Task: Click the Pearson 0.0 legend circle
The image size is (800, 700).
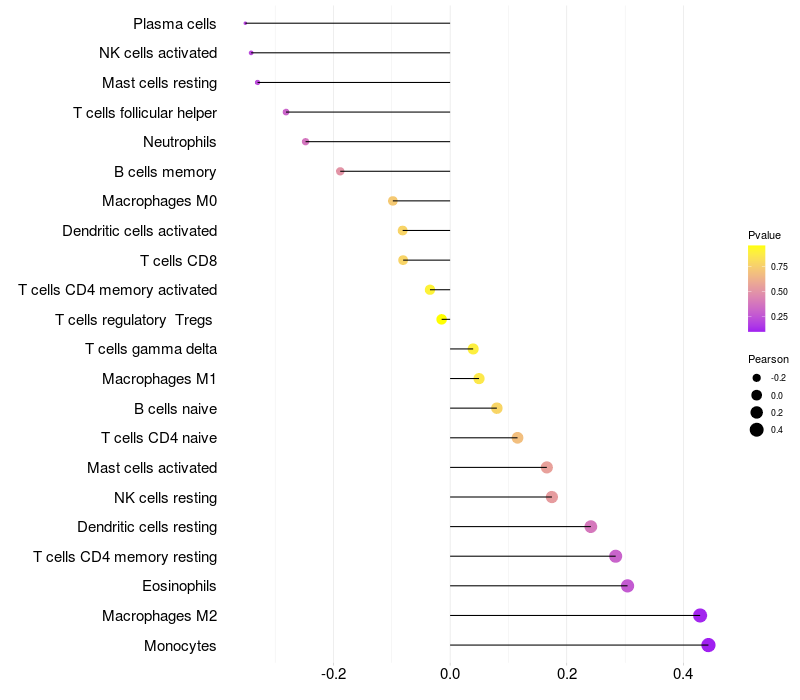Action: click(x=757, y=395)
